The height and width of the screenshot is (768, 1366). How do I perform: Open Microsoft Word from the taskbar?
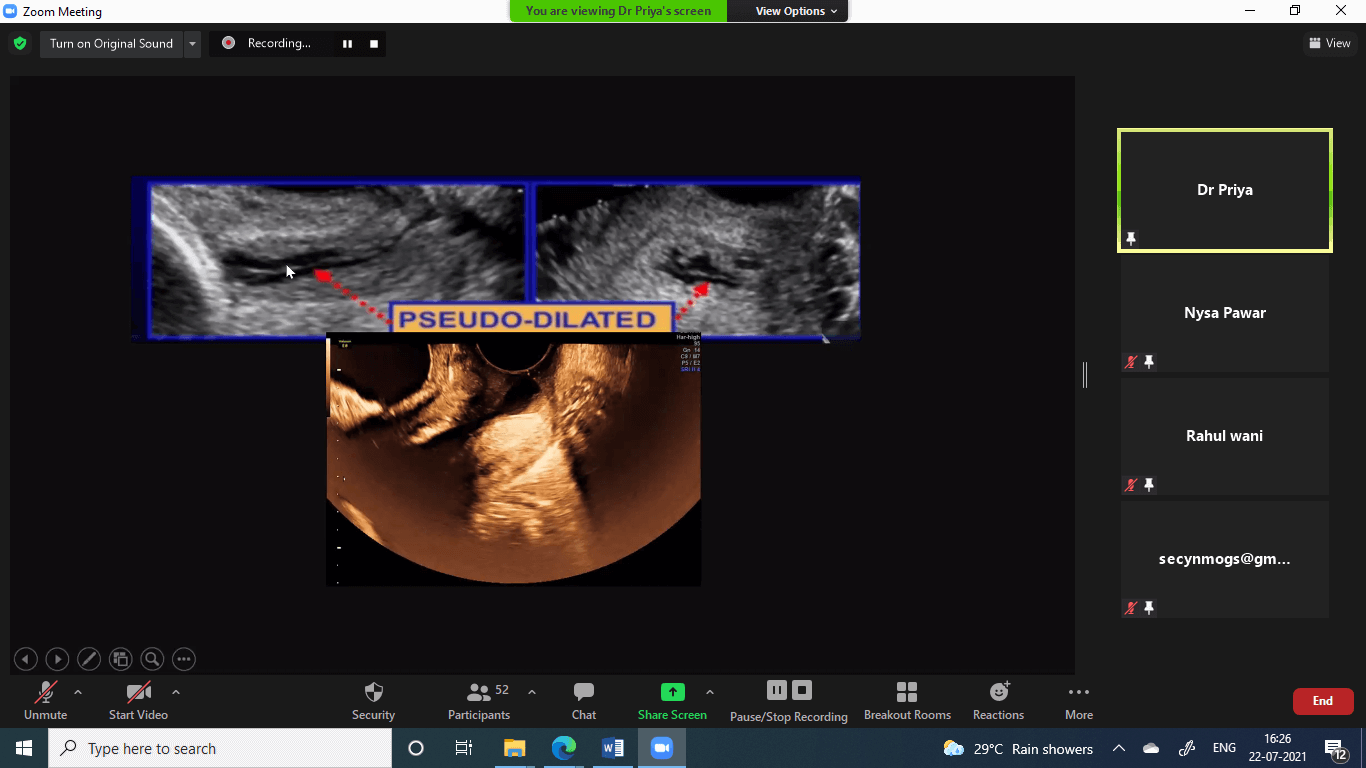click(x=612, y=748)
